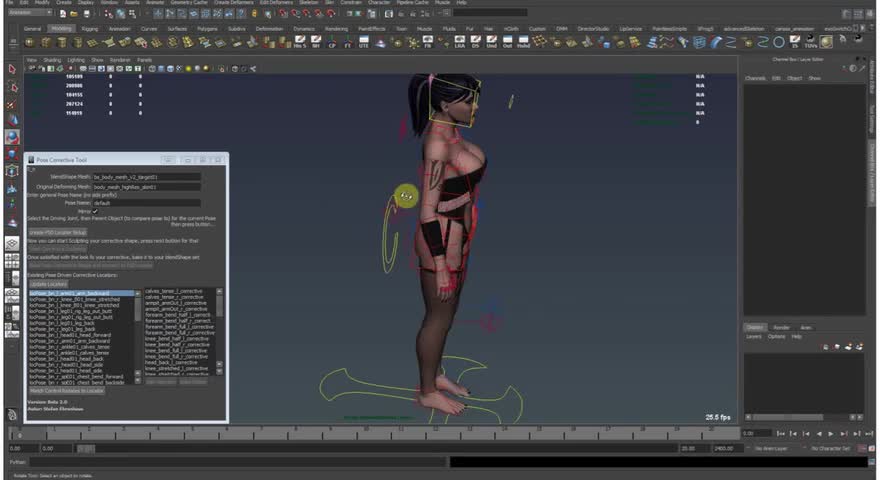Click the lock icon in status line
This screenshot has width=880, height=480.
point(254,13)
